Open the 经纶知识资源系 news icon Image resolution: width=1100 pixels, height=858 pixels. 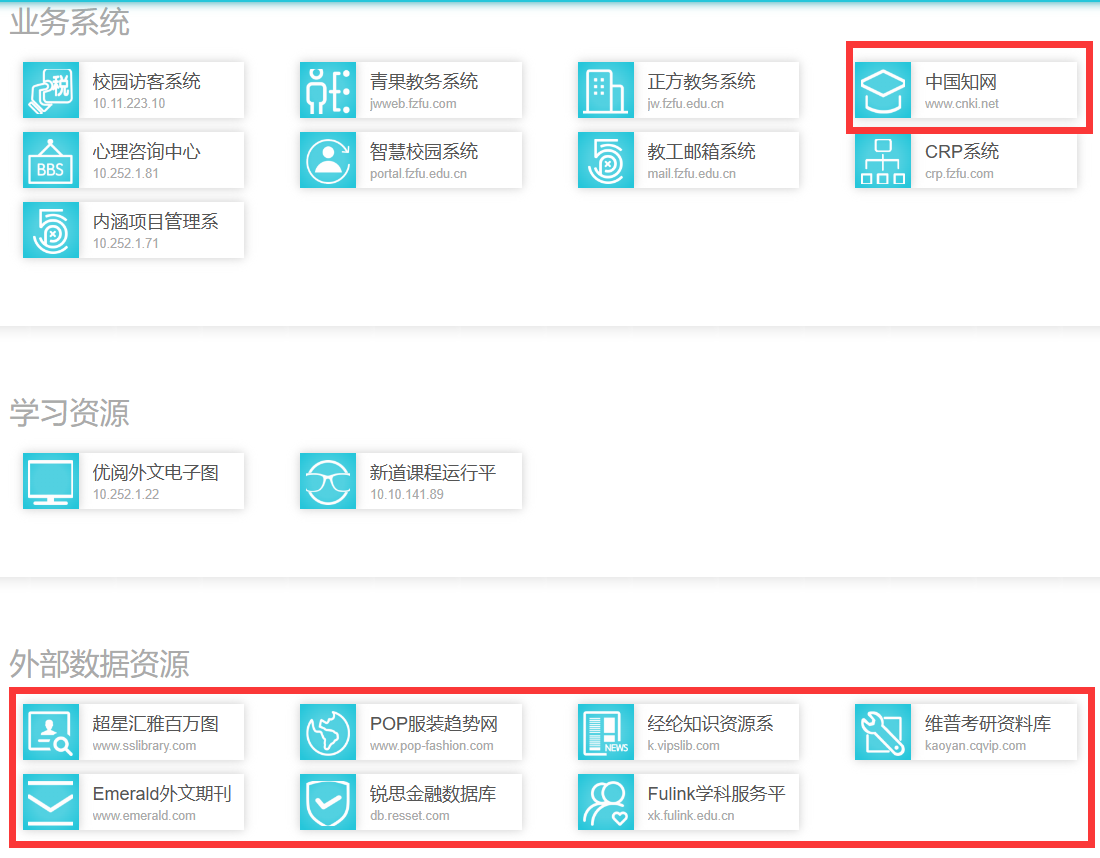[605, 732]
